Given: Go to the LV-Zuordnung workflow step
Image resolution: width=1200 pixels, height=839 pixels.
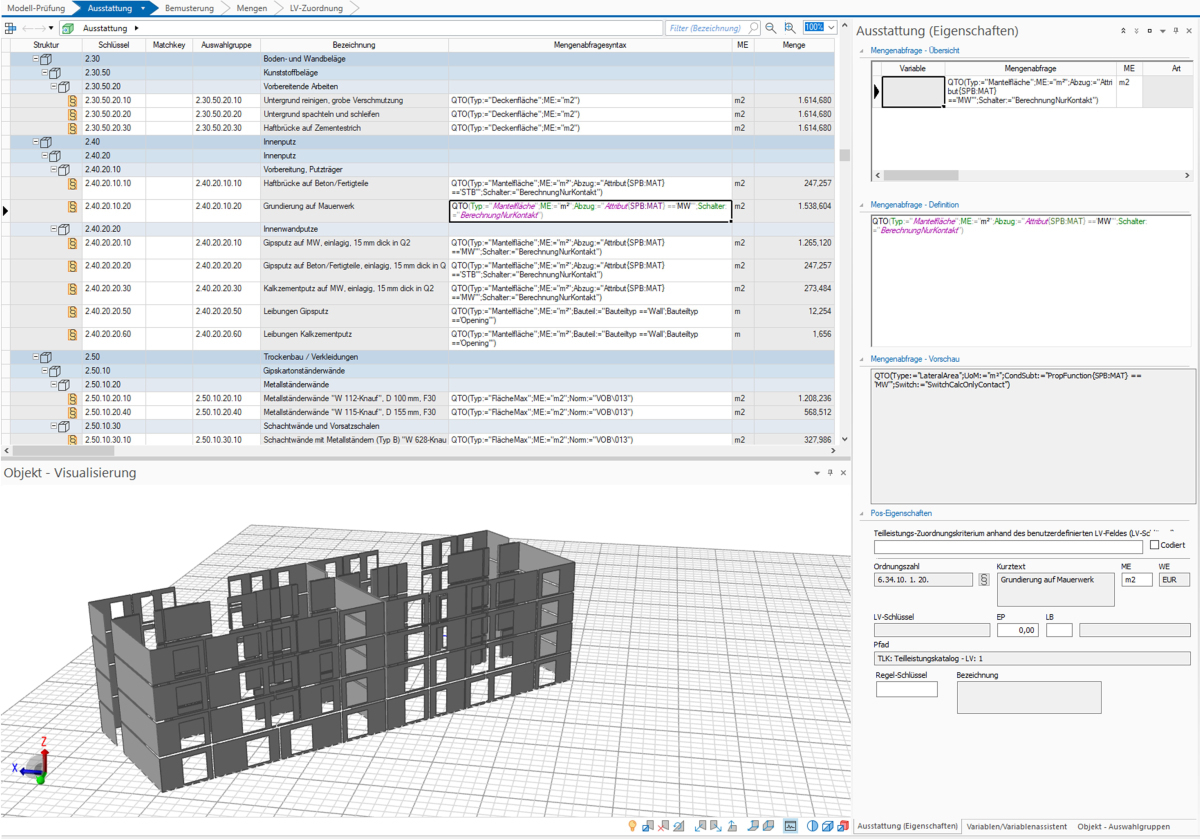Looking at the screenshot, I should coord(315,8).
